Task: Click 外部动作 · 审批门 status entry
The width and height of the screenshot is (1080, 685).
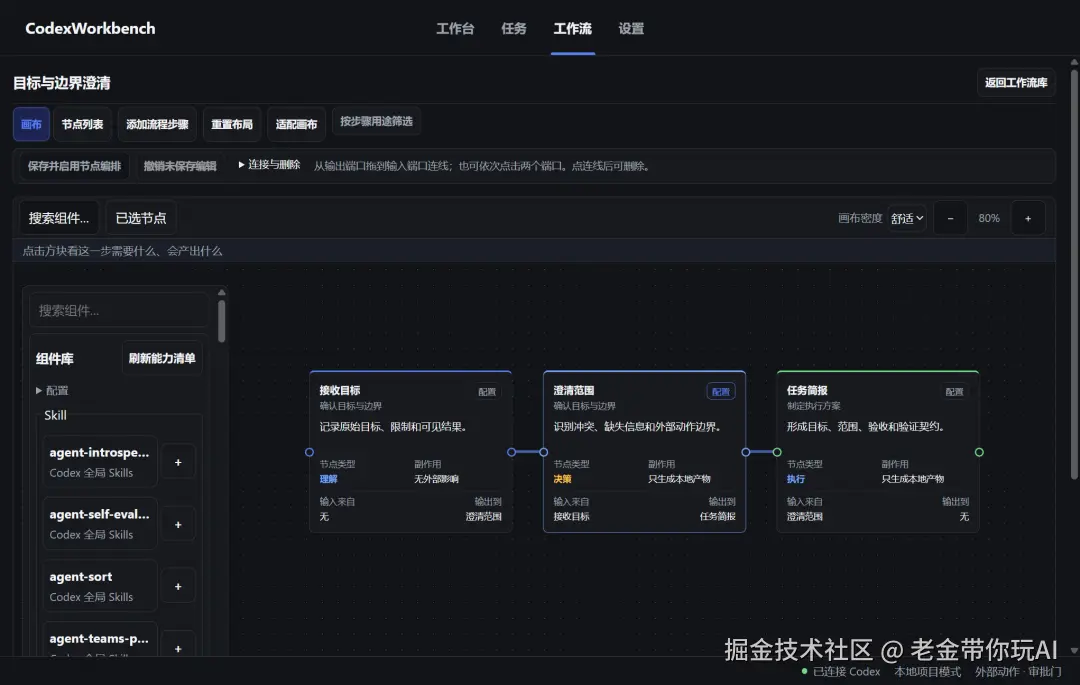Action: pyautogui.click(x=1018, y=671)
